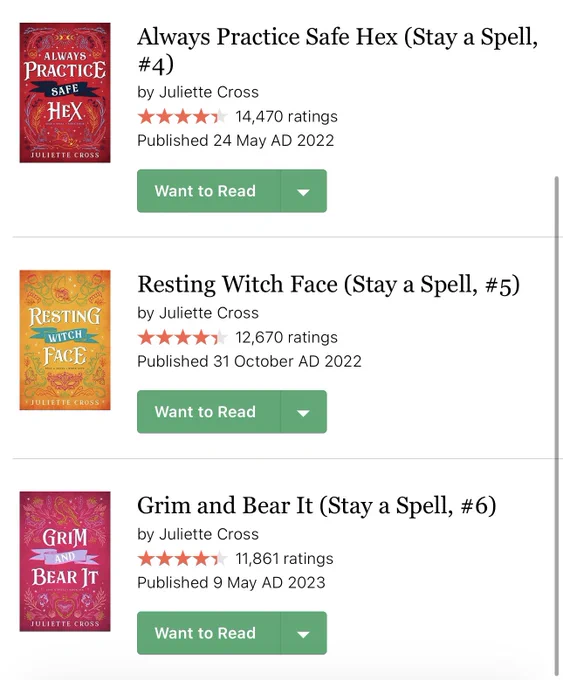Click star rating for Resting Witch Face

182,337
